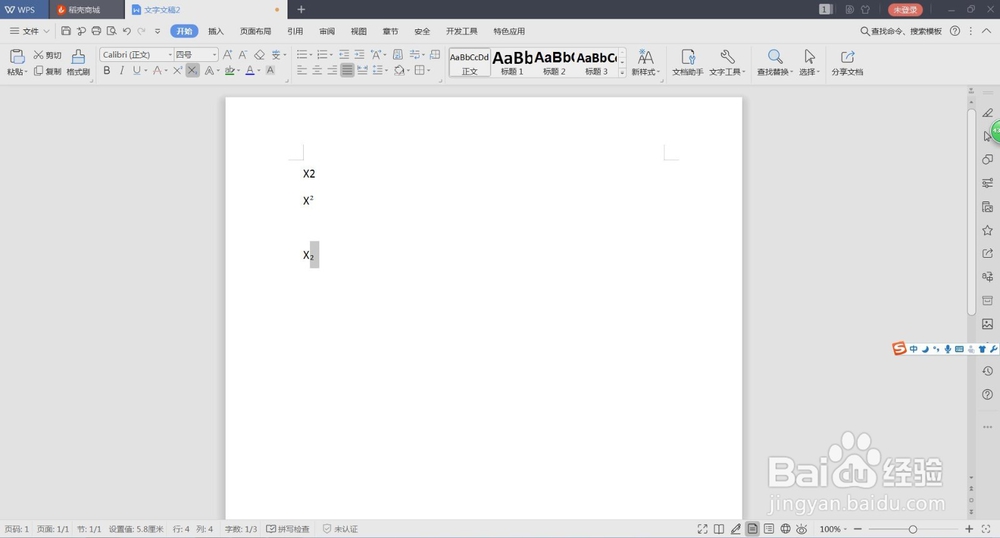Open Print Preview from quick access toolbar
Image resolution: width=1000 pixels, height=538 pixels.
[x=112, y=31]
